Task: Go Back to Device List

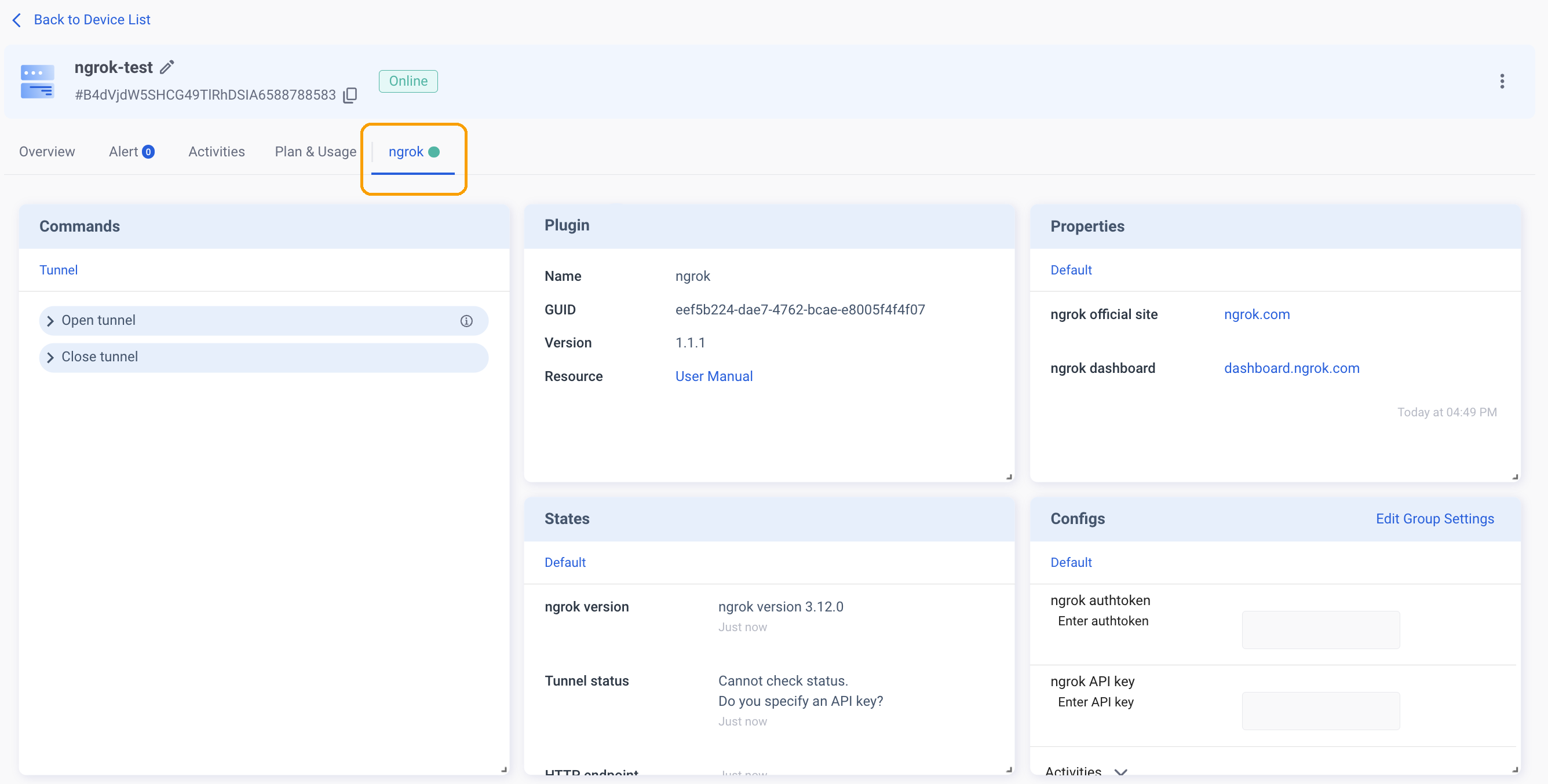Action: point(92,20)
